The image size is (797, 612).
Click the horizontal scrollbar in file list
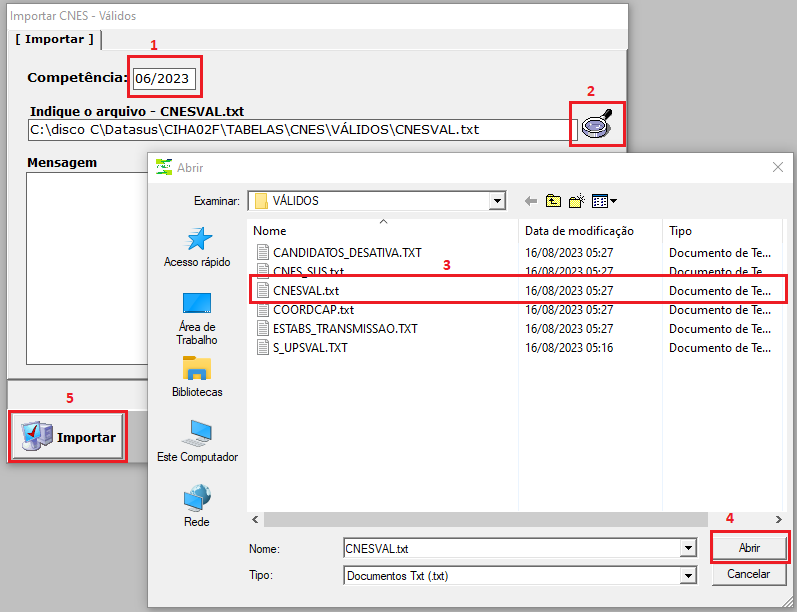(500, 520)
